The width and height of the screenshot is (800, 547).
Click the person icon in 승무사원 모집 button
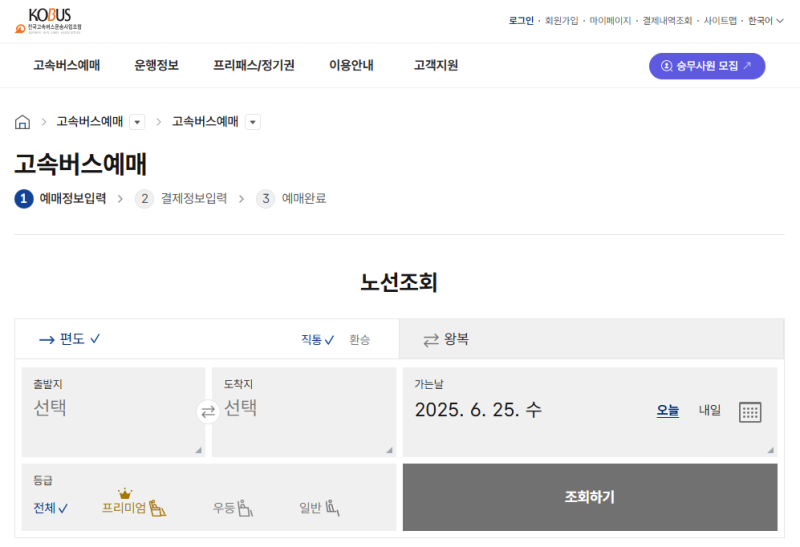[666, 66]
